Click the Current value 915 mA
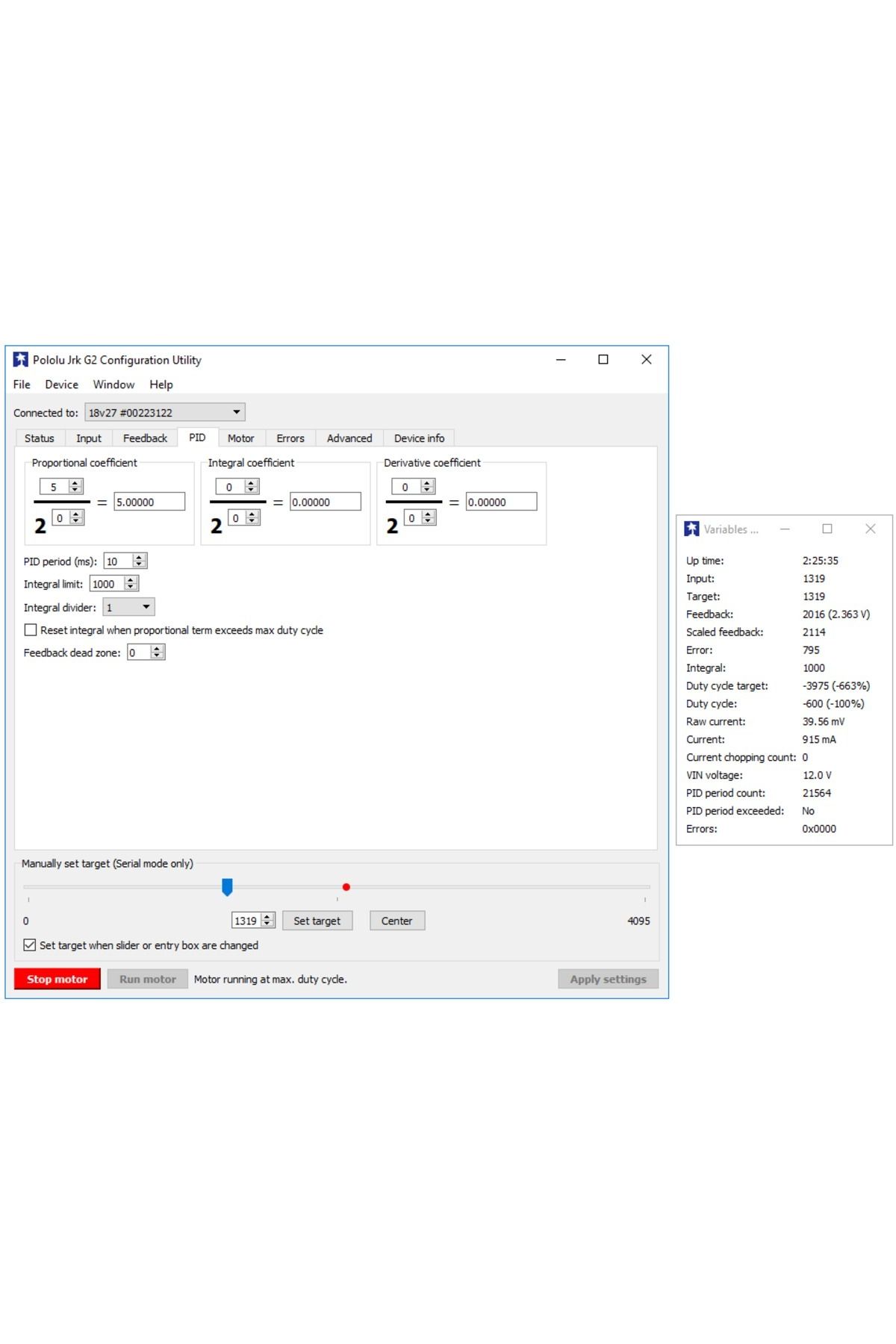The height and width of the screenshot is (1344, 896). [x=819, y=739]
